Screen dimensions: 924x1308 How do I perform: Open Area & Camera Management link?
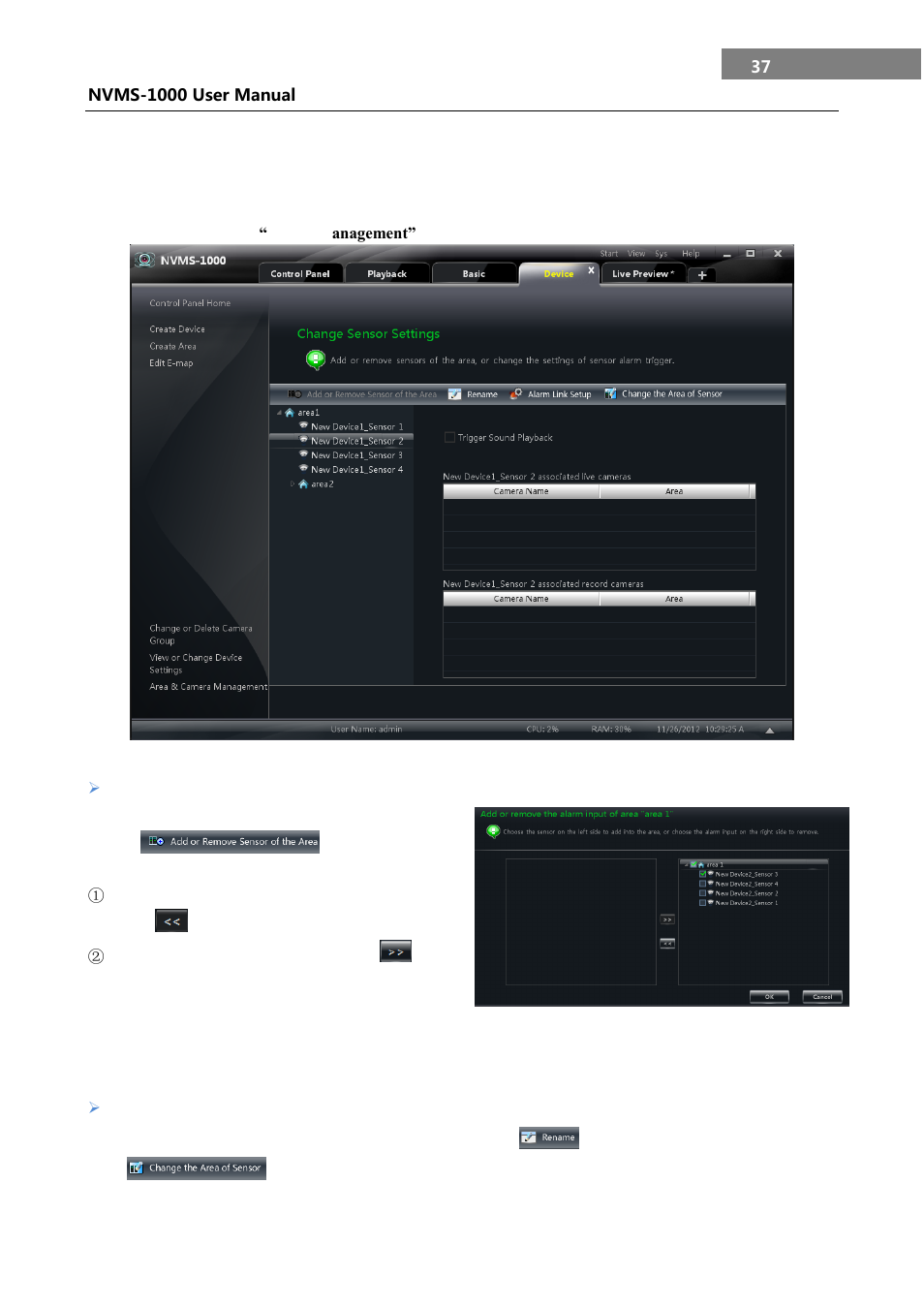208,687
